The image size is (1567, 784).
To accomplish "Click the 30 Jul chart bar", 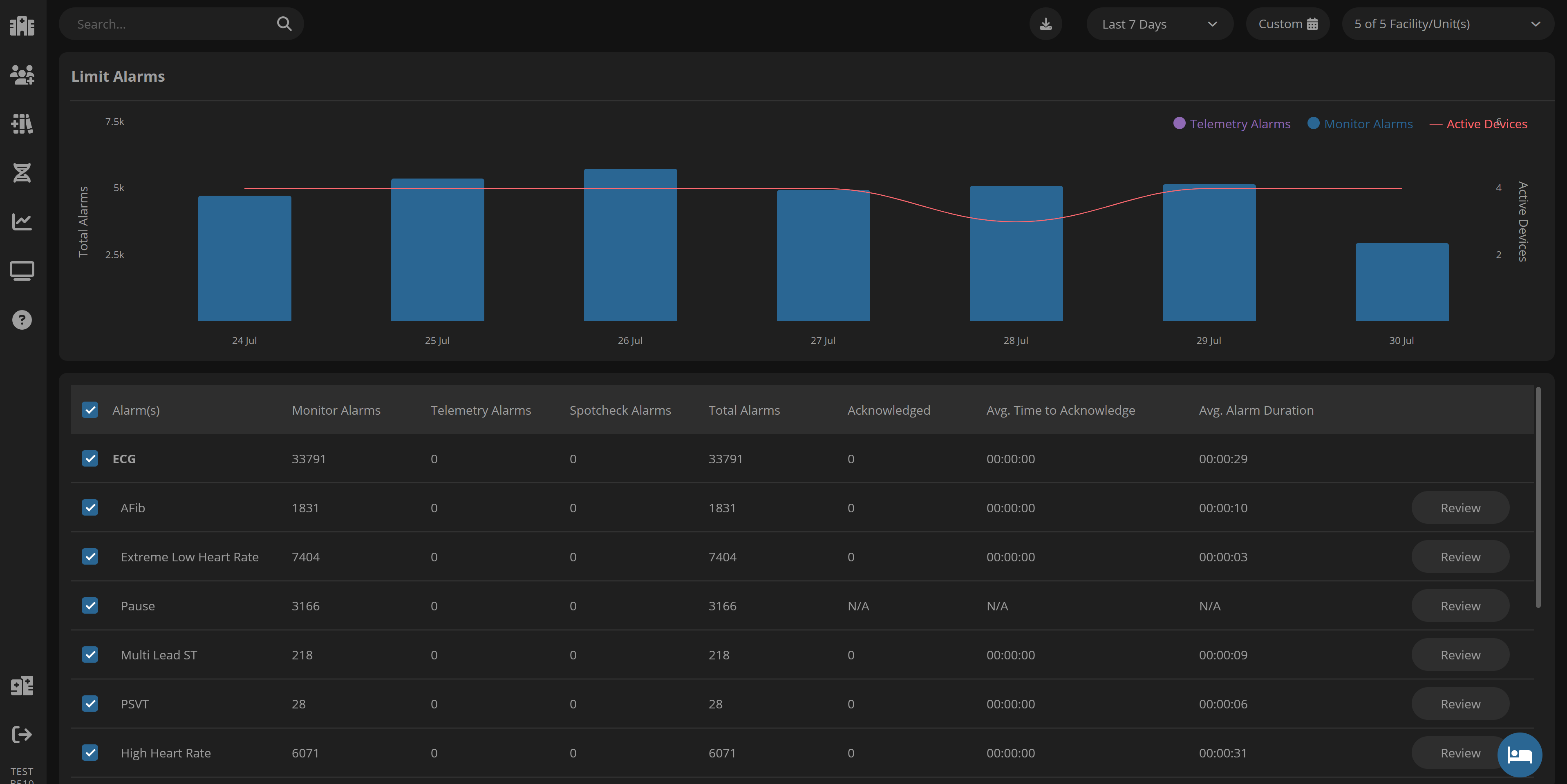I will pyautogui.click(x=1401, y=282).
